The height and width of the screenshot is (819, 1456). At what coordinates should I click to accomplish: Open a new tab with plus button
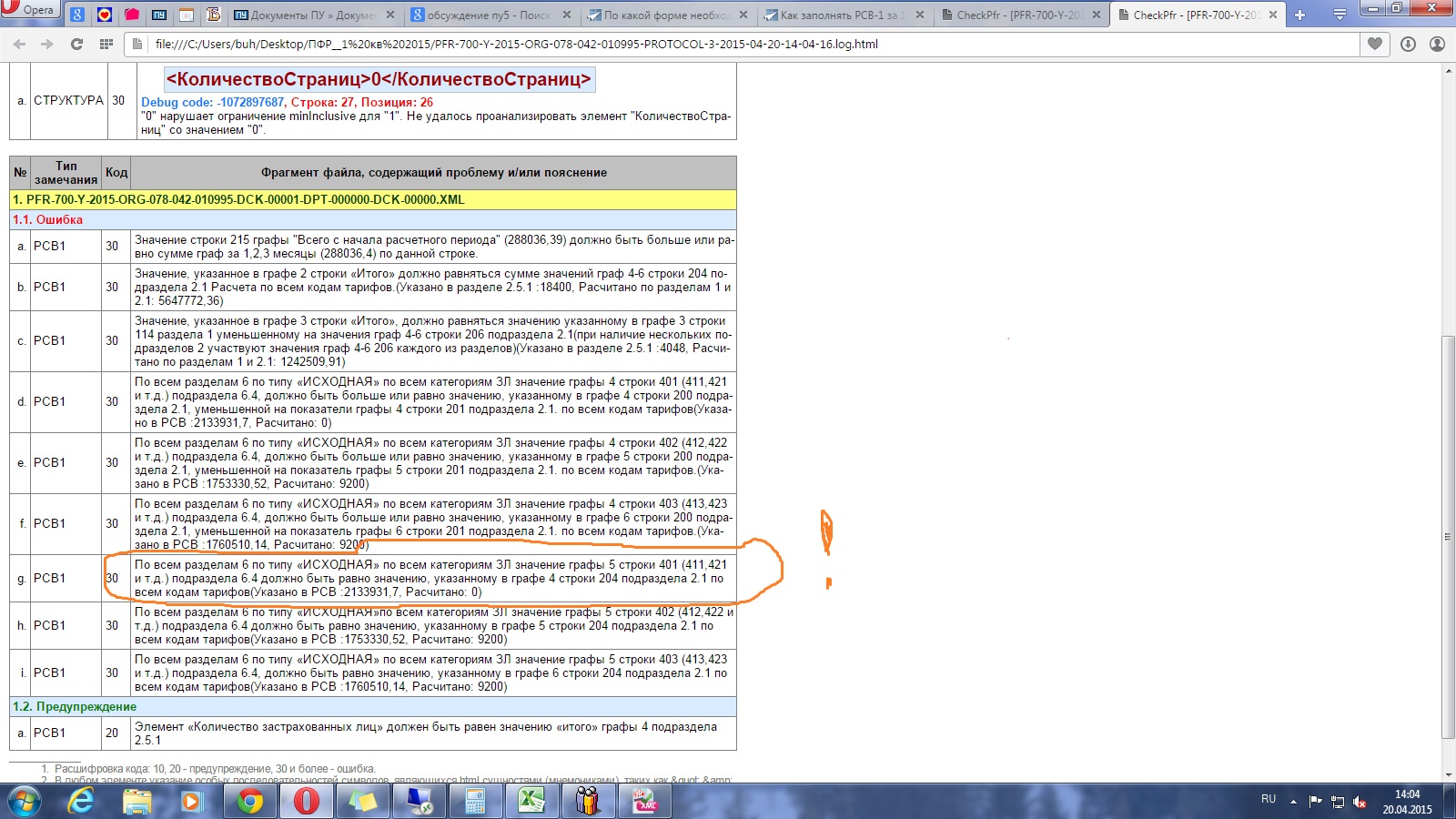coord(1299,15)
